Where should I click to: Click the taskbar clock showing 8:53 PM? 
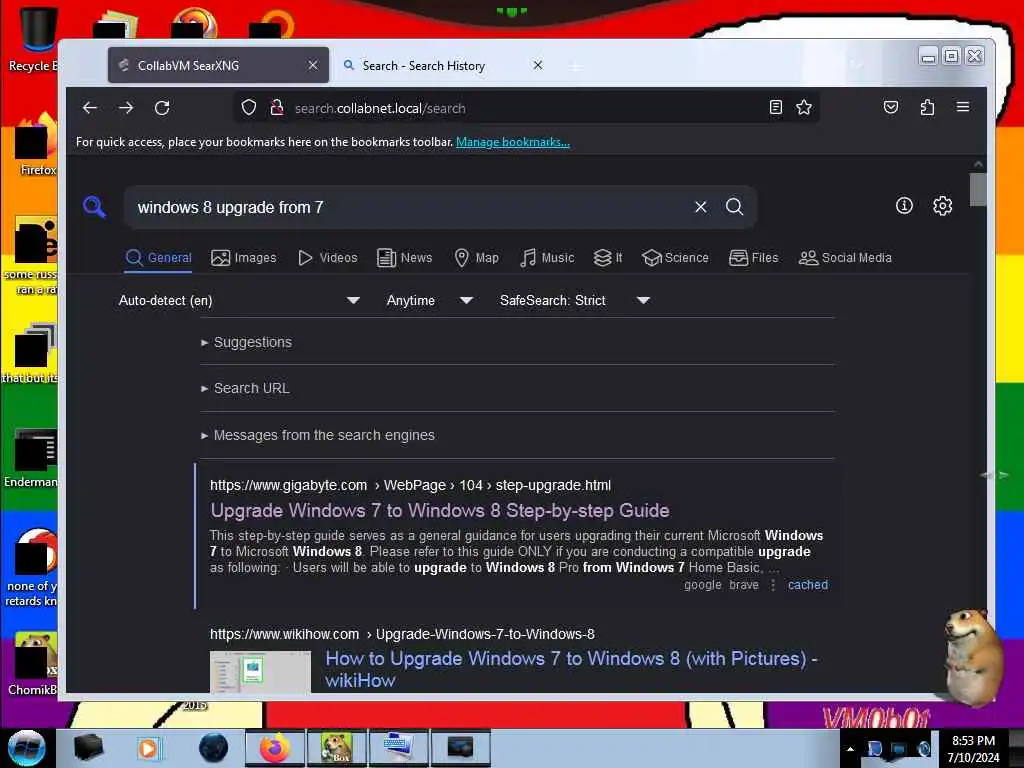click(x=973, y=749)
